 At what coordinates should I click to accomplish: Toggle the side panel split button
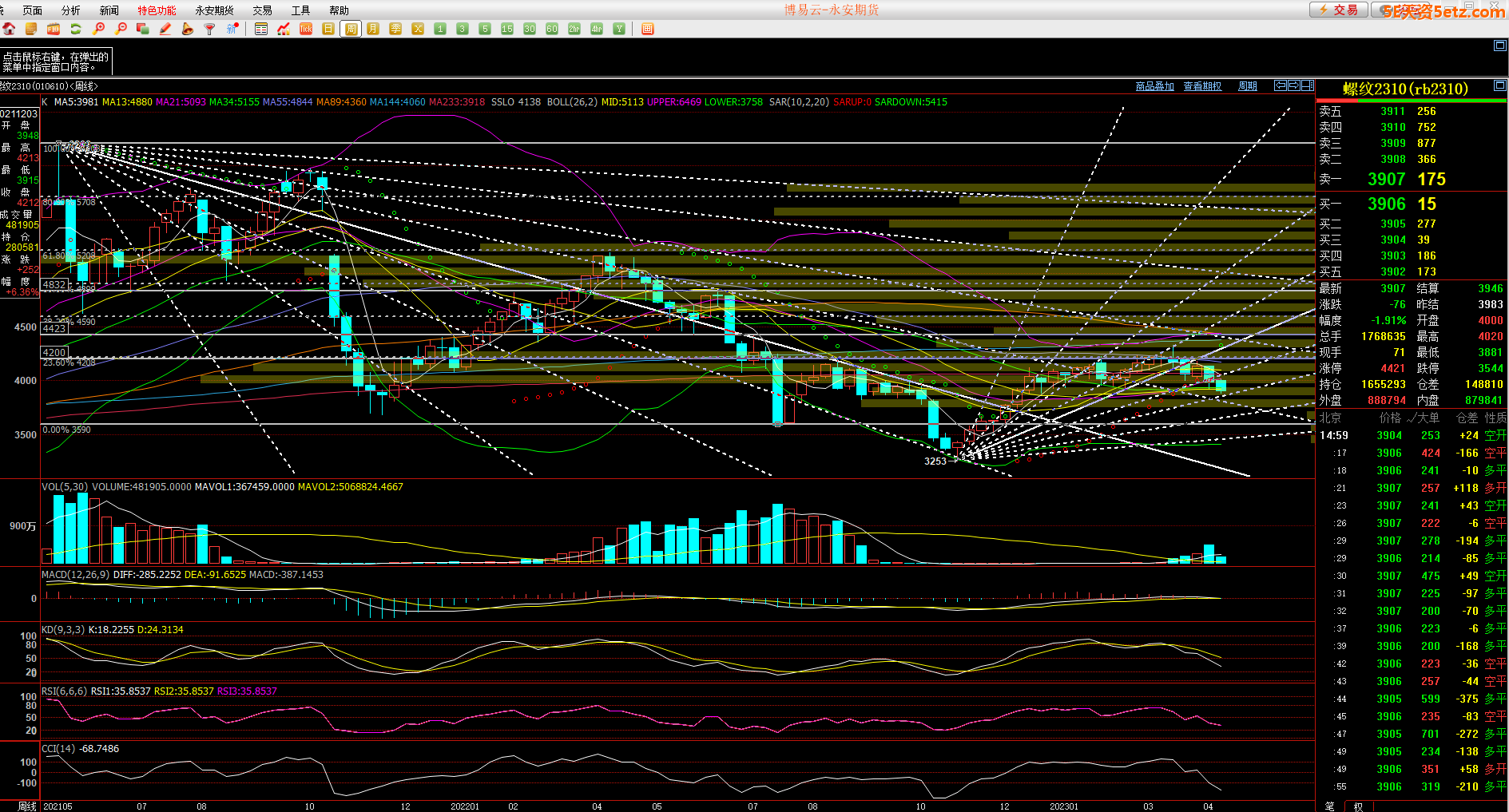pos(1308,85)
